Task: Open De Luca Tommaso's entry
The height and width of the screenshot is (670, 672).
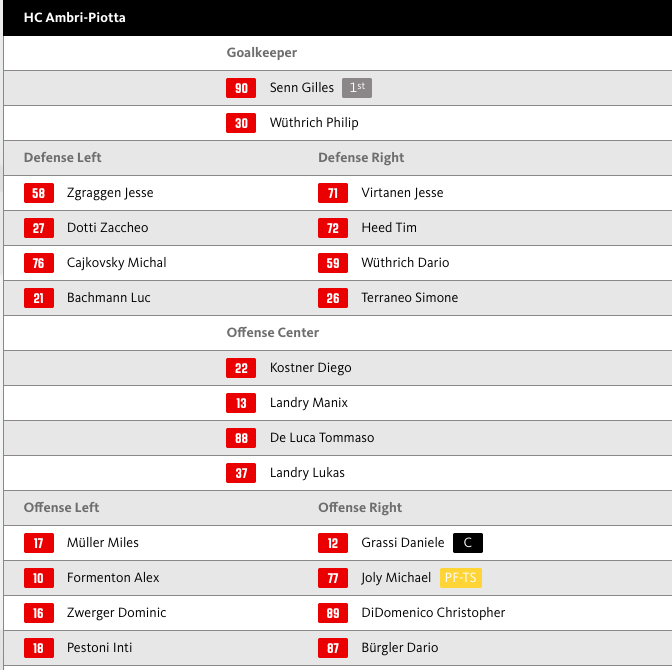Action: [322, 438]
